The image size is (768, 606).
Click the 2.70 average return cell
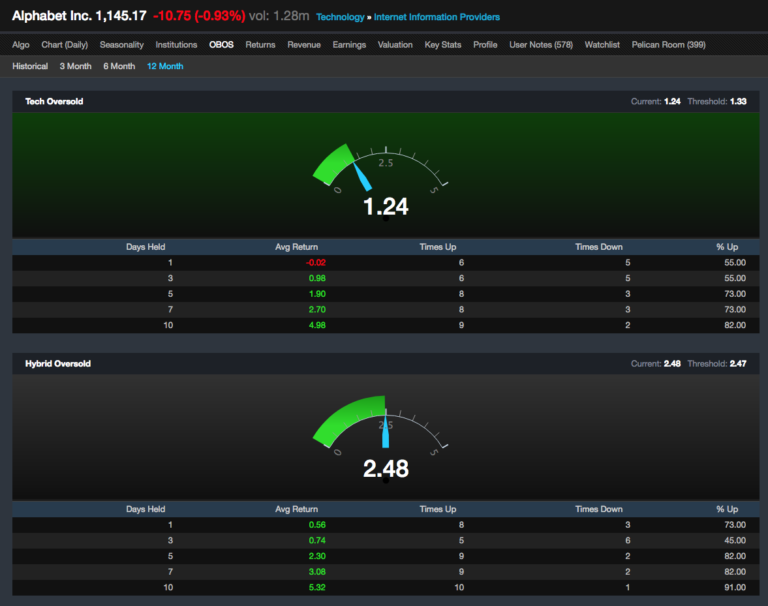coord(317,310)
